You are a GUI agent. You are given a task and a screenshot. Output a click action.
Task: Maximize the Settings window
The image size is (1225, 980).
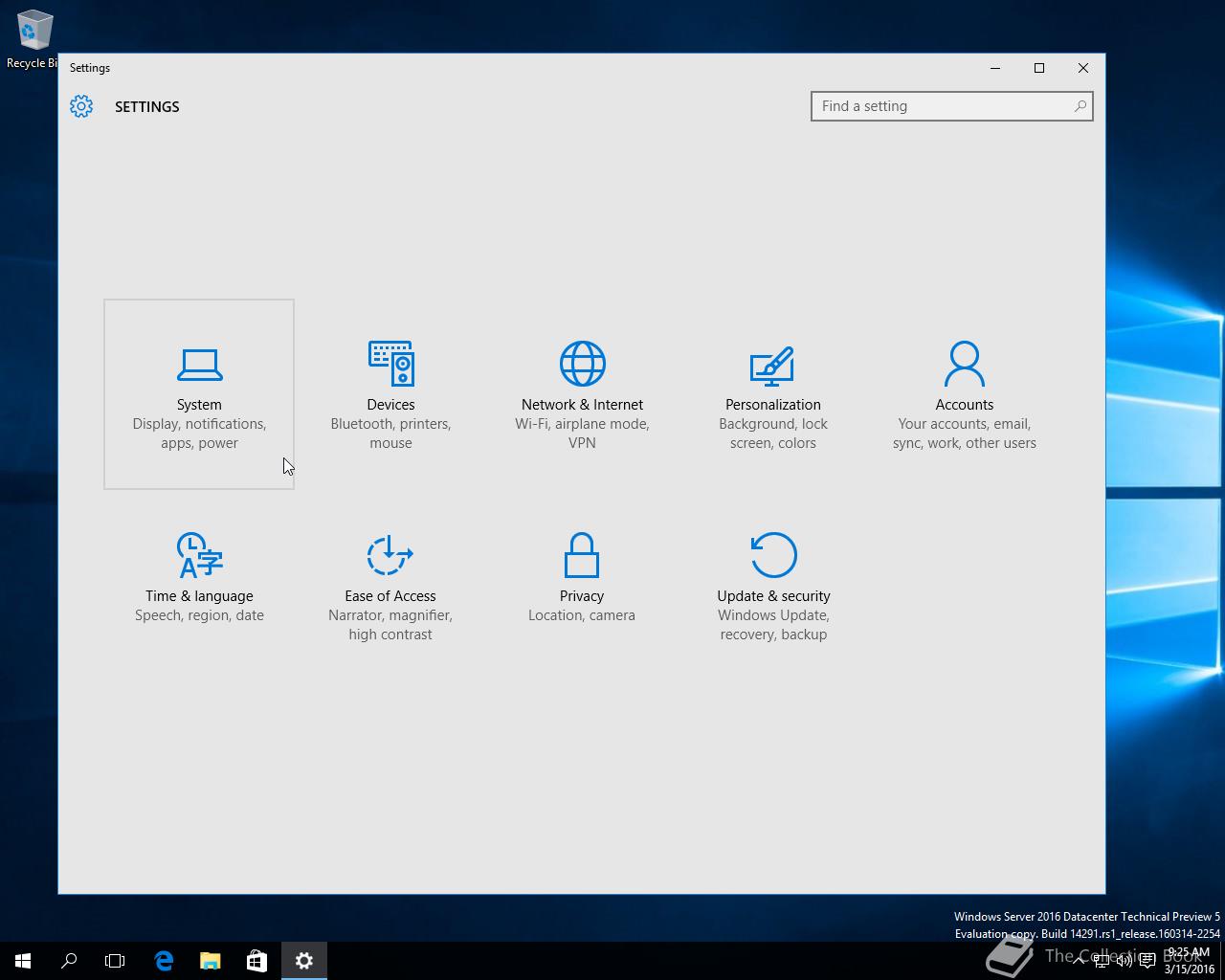[1039, 68]
